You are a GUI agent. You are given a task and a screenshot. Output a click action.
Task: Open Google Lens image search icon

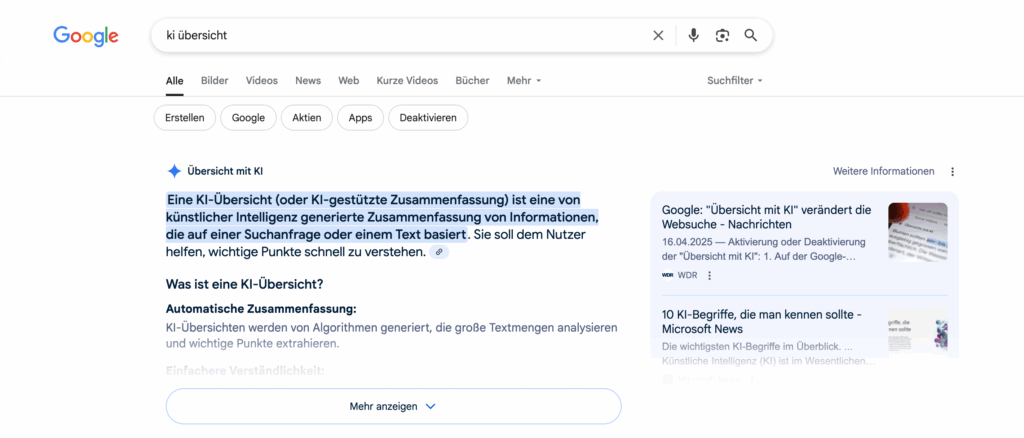722,35
